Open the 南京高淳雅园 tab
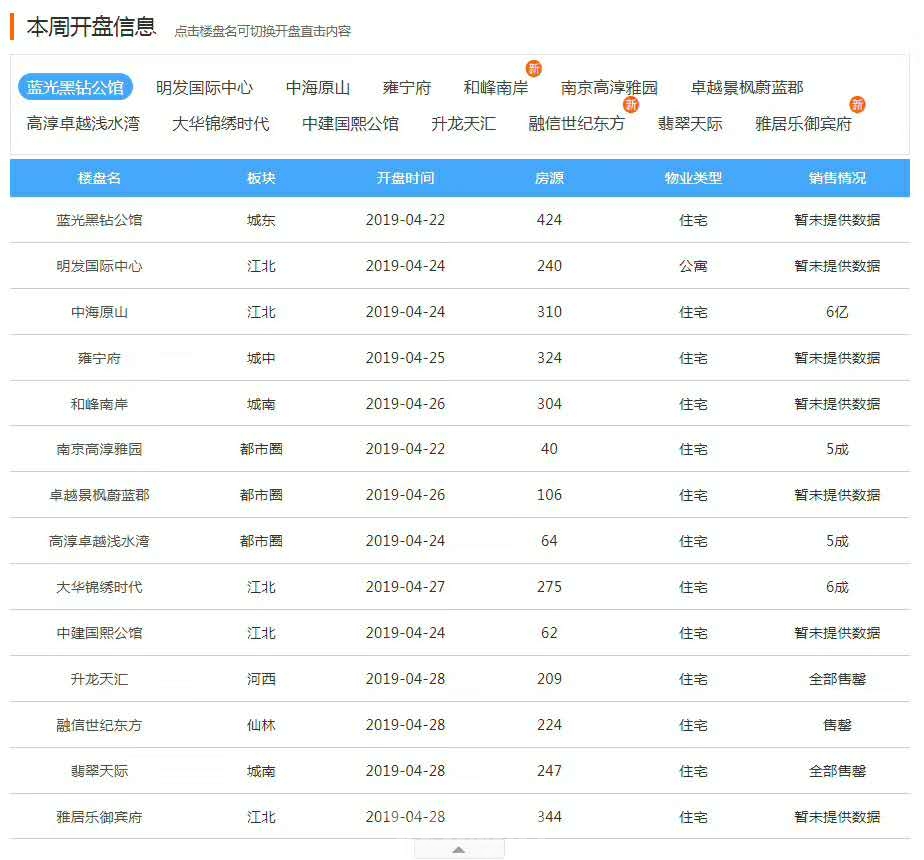The image size is (924, 860). pyautogui.click(x=609, y=88)
